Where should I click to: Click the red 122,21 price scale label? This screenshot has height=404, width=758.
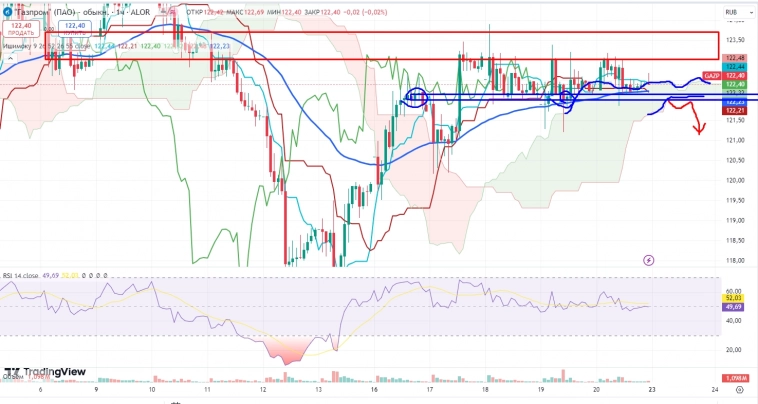point(735,111)
